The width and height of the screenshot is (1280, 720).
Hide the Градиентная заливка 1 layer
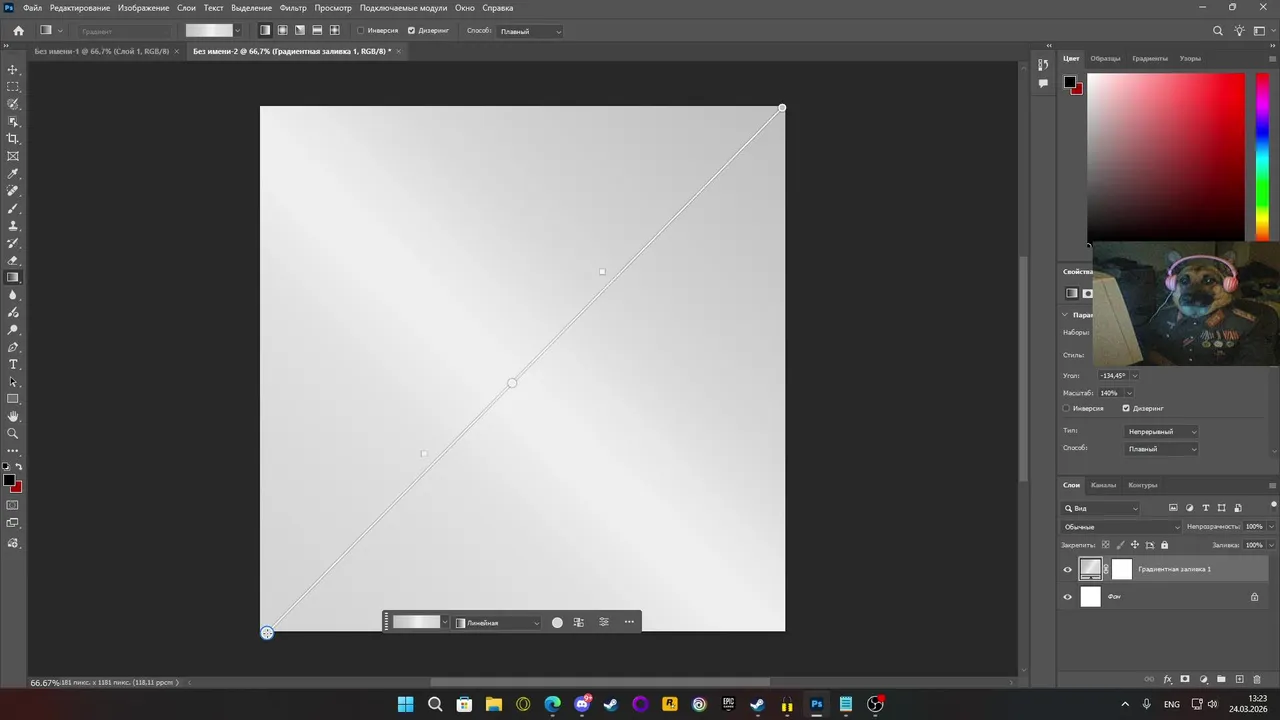(1067, 570)
